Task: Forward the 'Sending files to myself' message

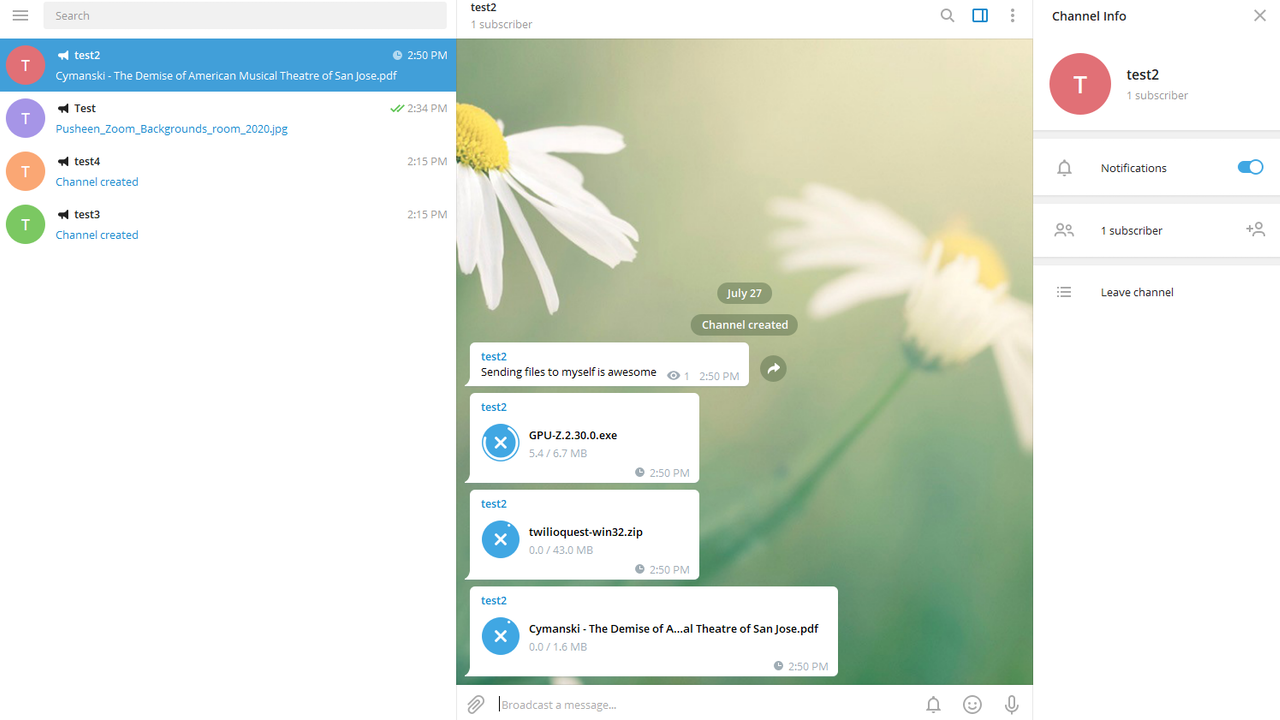Action: coord(773,369)
